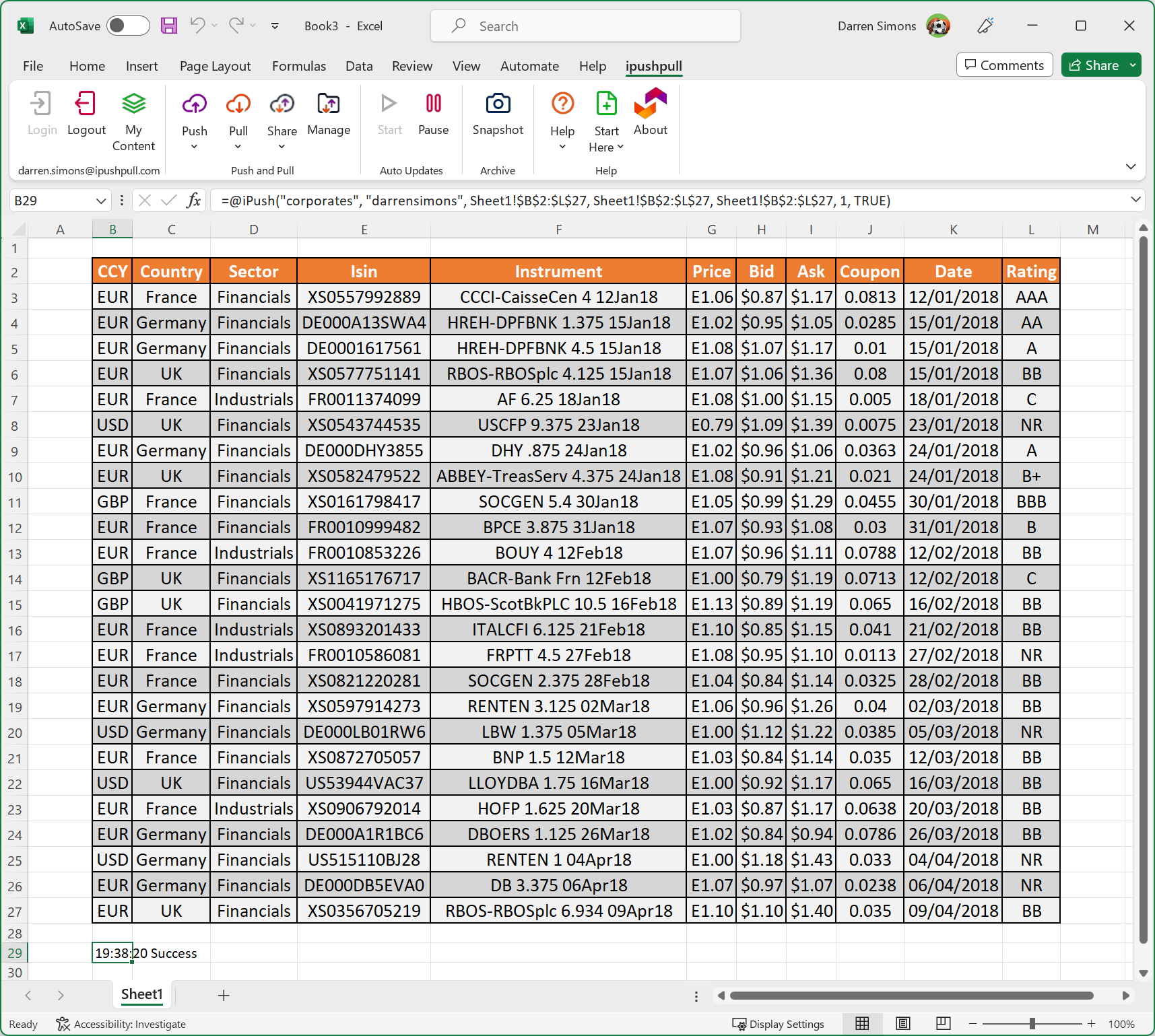Take a Snapshot for the archive
The height and width of the screenshot is (1036, 1155).
(498, 111)
